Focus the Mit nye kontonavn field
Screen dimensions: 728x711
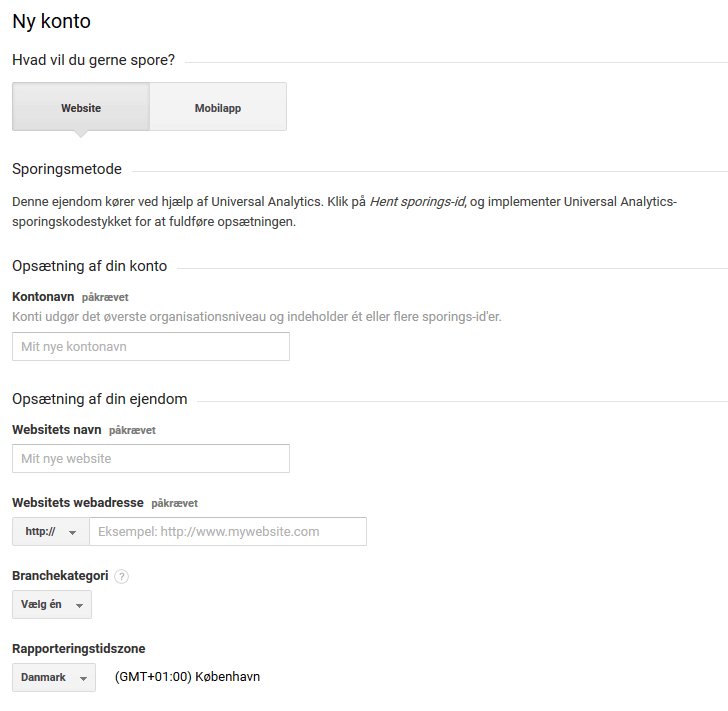(151, 347)
